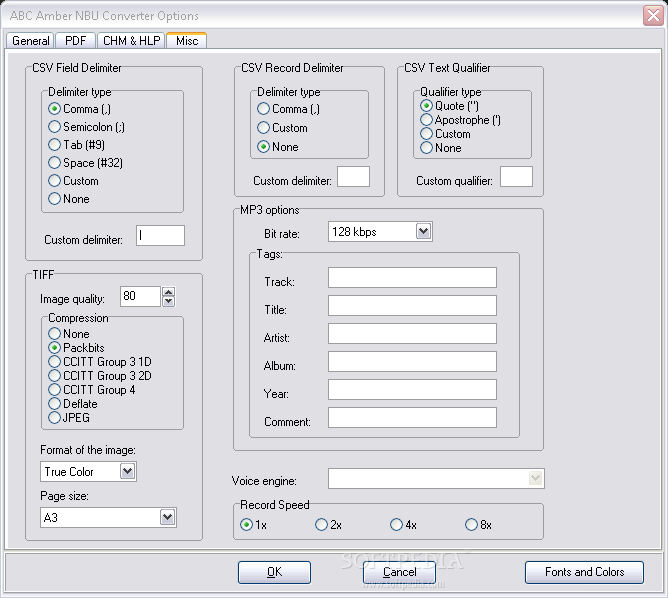Click the Title tag field

click(x=412, y=305)
